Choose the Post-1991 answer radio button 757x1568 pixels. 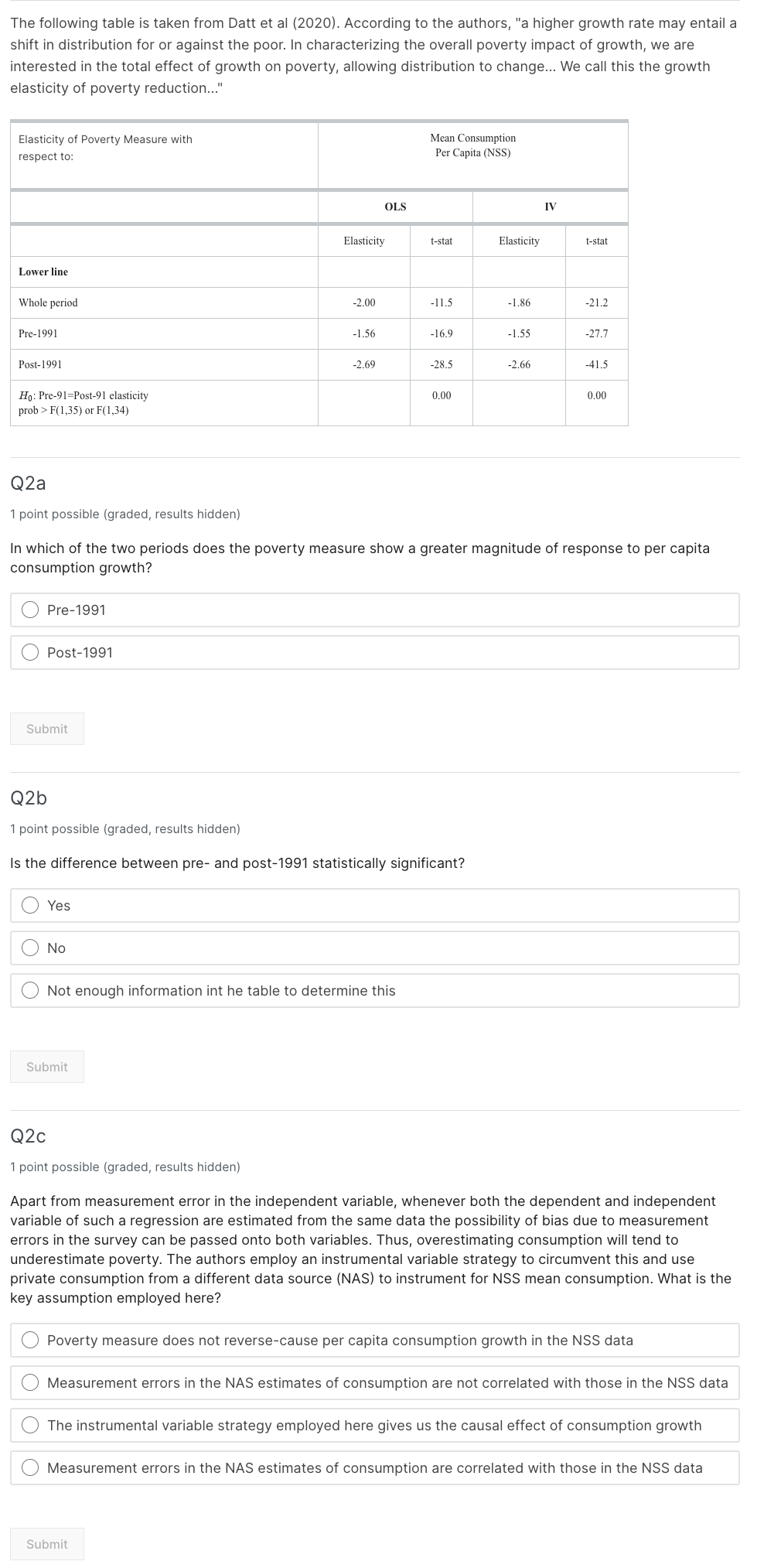(31, 652)
